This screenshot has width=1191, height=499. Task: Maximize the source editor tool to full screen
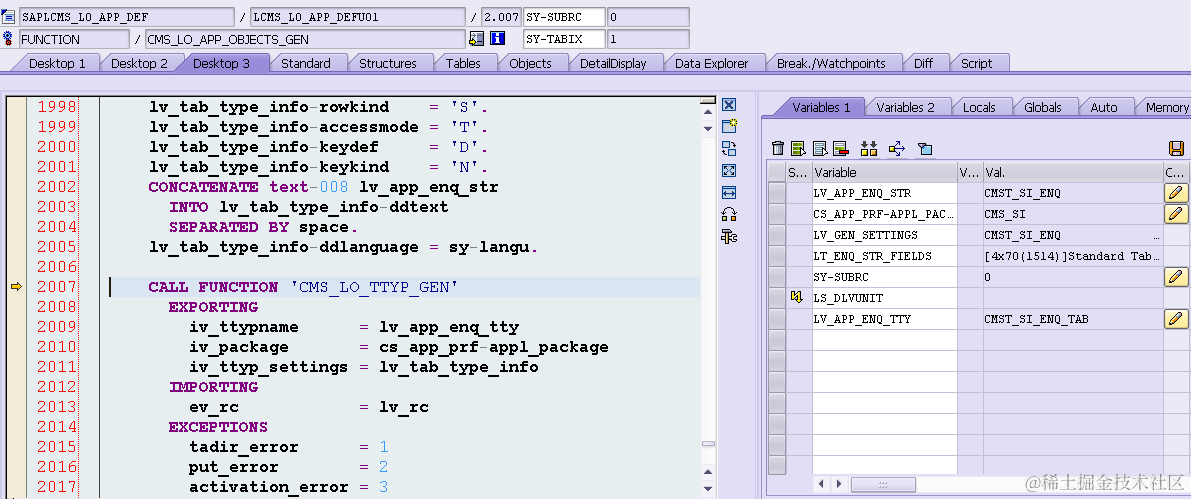pyautogui.click(x=729, y=171)
